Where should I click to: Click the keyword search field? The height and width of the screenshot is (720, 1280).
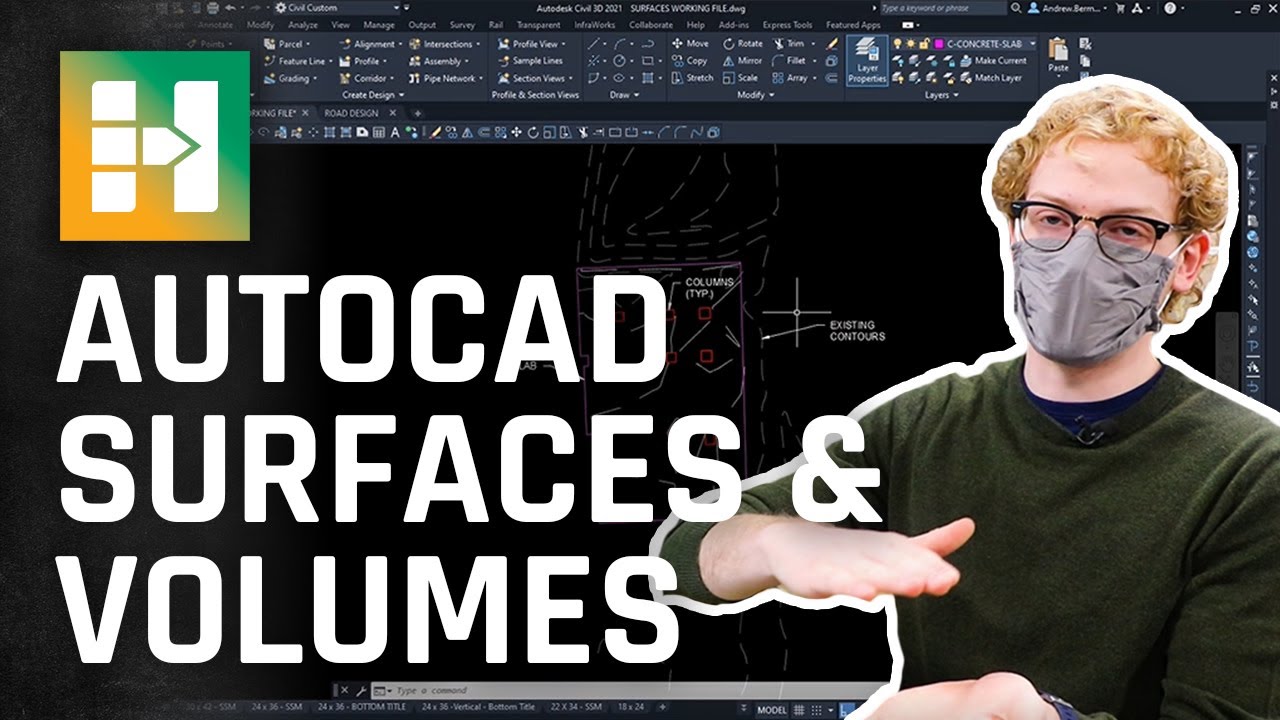pos(942,8)
